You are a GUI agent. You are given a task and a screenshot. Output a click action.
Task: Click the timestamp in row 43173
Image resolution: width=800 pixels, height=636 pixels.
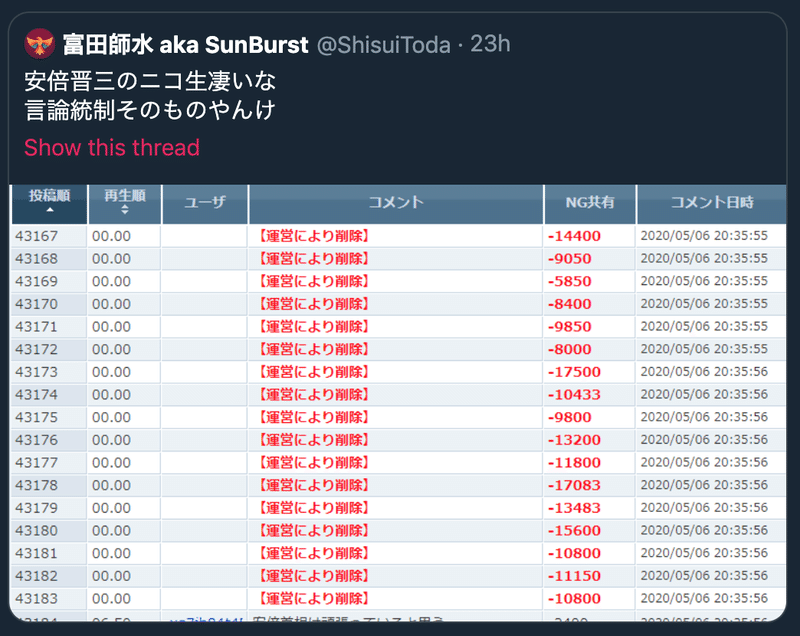coord(704,372)
